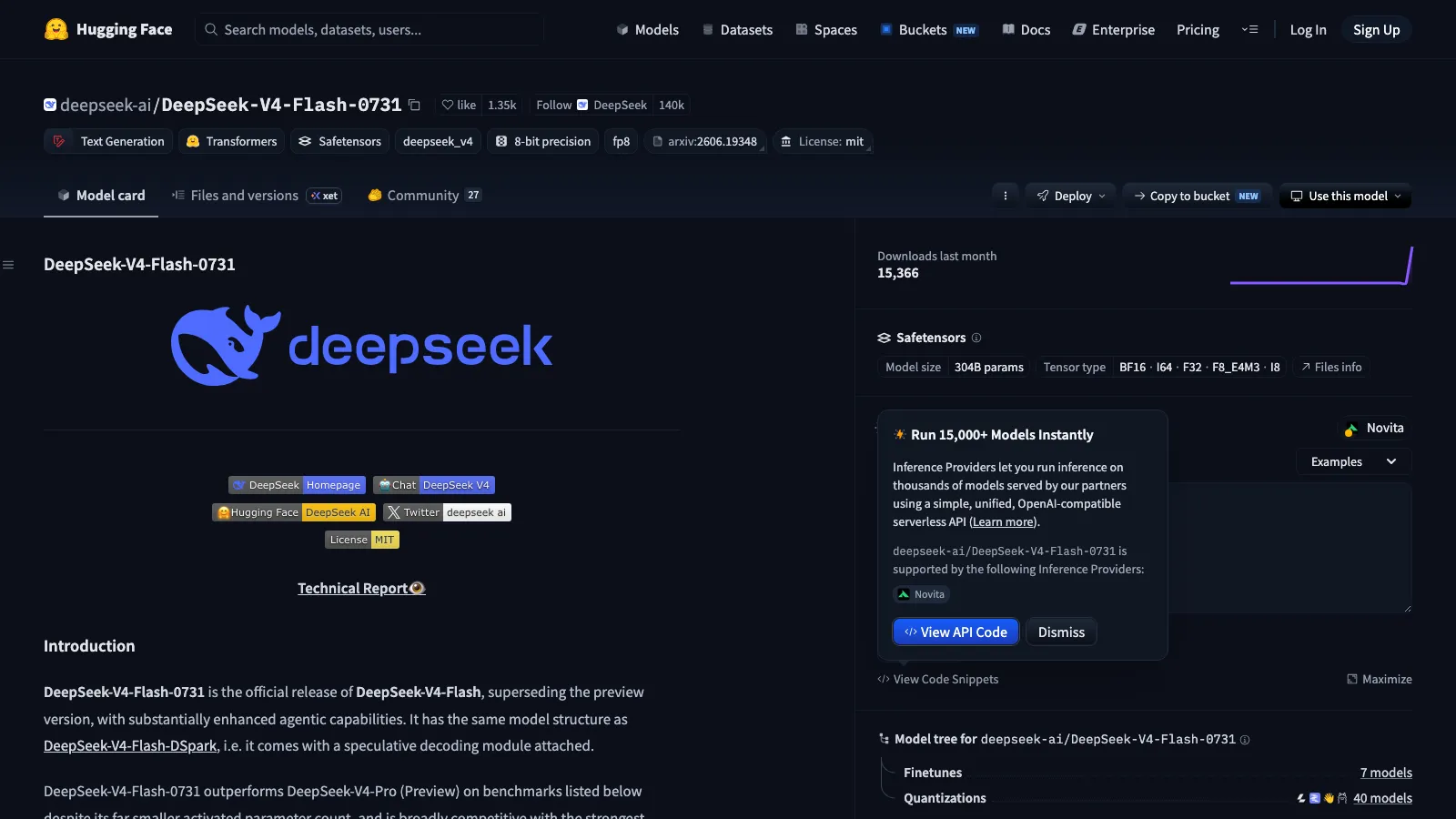Open the 40 models quantizations link

1382,798
